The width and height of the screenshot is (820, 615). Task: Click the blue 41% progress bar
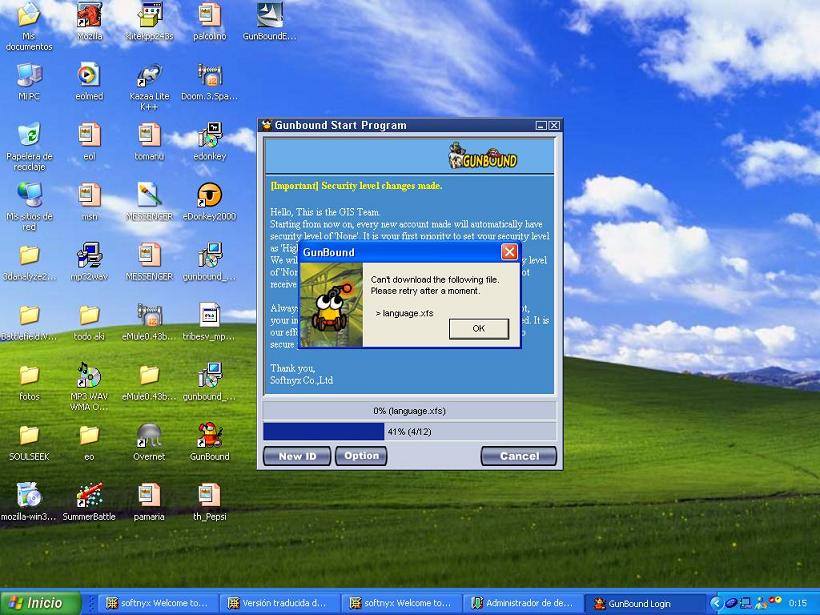tap(323, 431)
